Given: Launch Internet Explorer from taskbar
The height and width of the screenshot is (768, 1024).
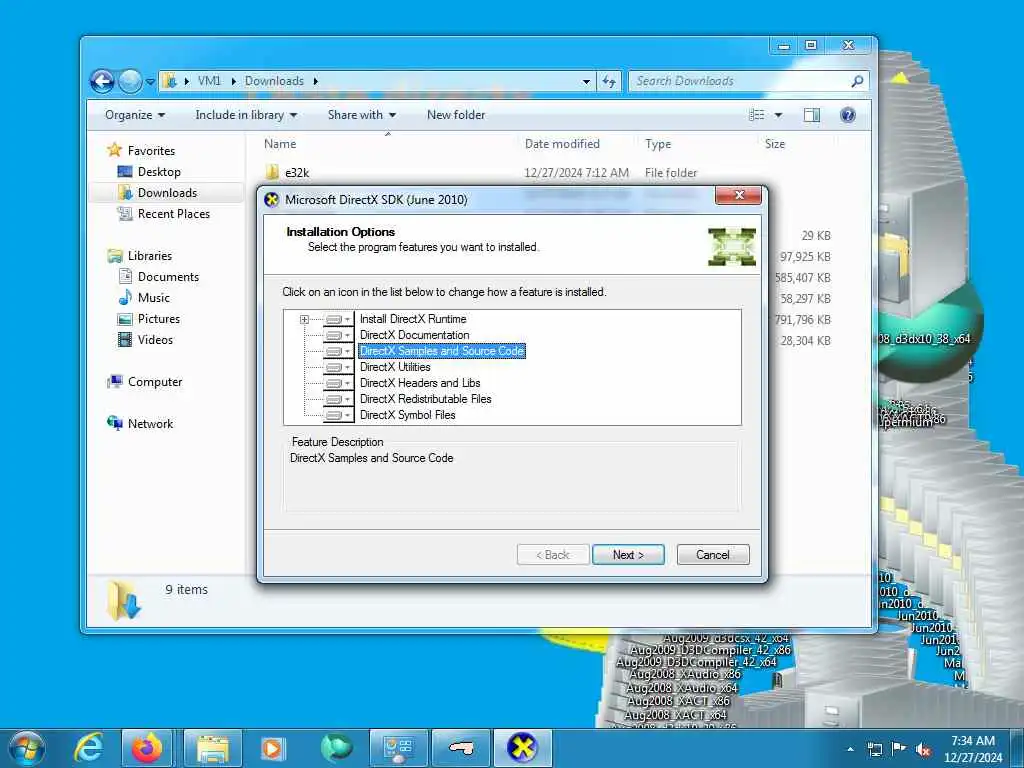Looking at the screenshot, I should pos(88,748).
